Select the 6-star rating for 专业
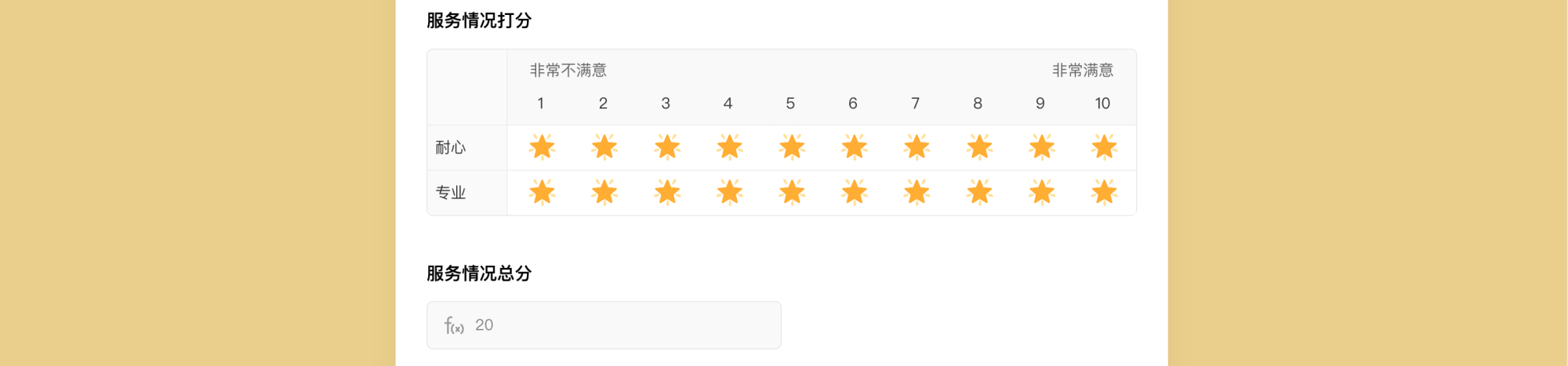1568x366 pixels. tap(854, 192)
